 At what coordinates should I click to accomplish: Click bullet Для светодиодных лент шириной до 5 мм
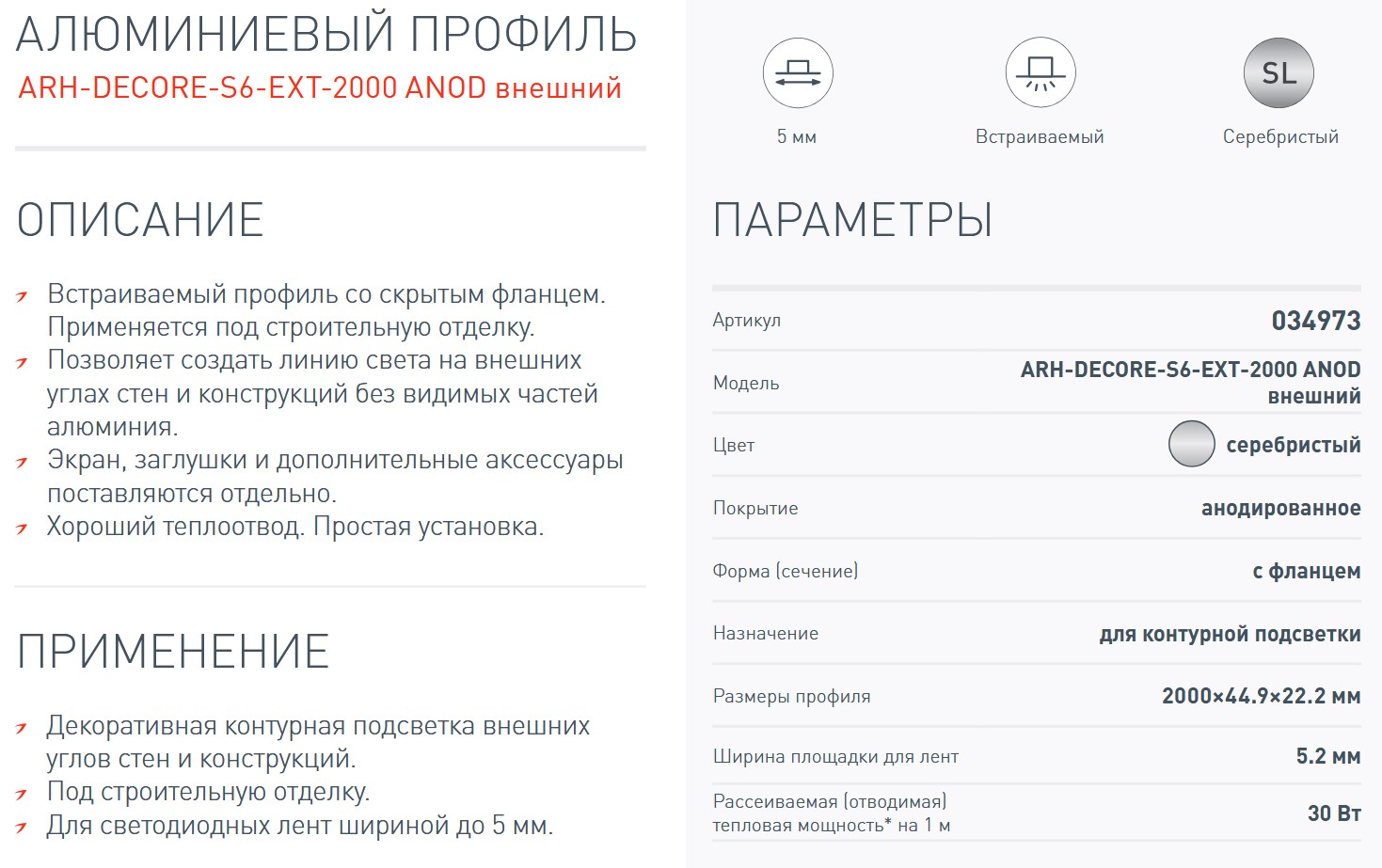pos(300,826)
